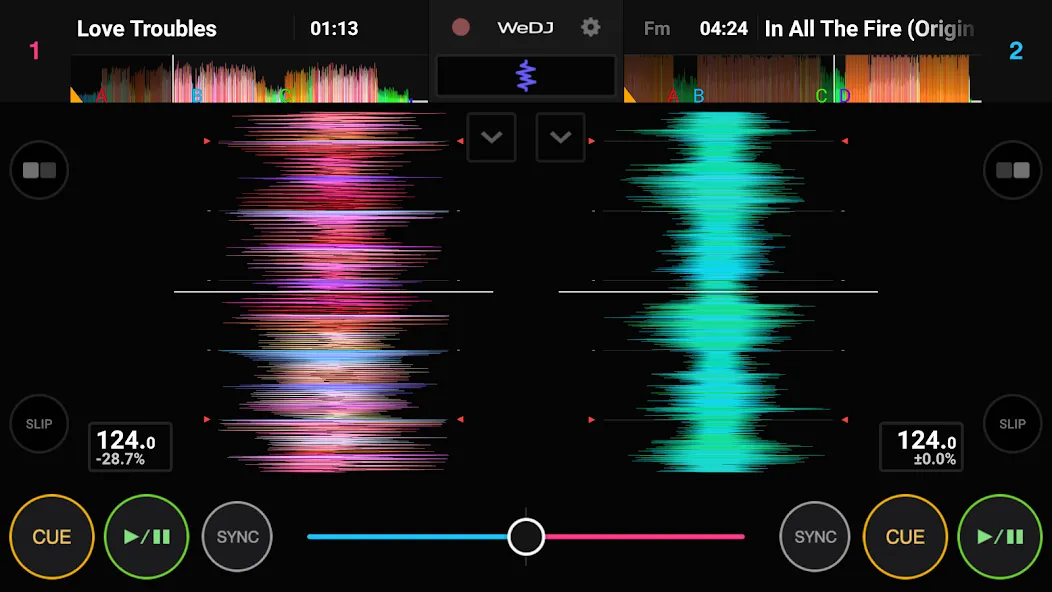This screenshot has width=1052, height=592.
Task: Jump to hot cue A on deck 2 overview
Action: [672, 96]
